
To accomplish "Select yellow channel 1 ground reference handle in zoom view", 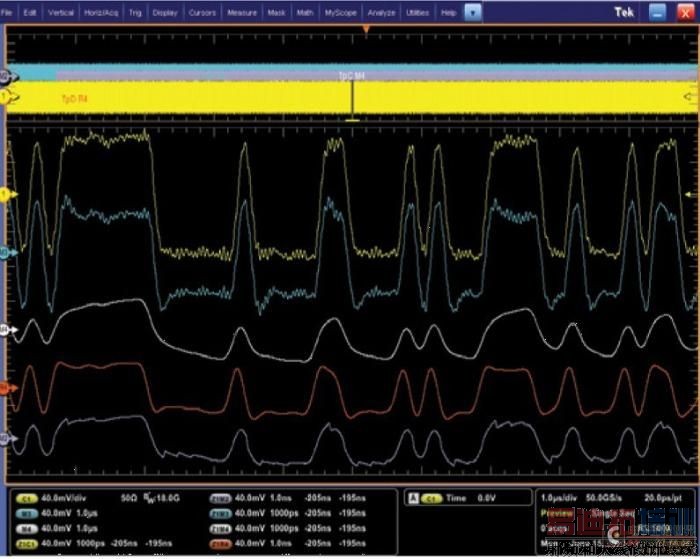I will pyautogui.click(x=8, y=195).
